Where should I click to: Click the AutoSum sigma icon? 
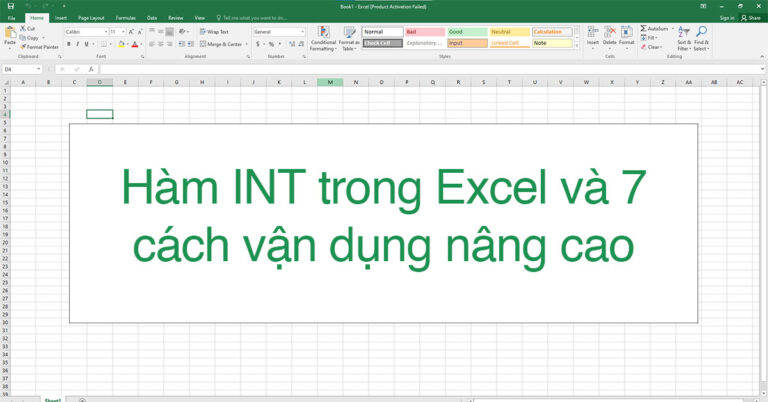(642, 29)
